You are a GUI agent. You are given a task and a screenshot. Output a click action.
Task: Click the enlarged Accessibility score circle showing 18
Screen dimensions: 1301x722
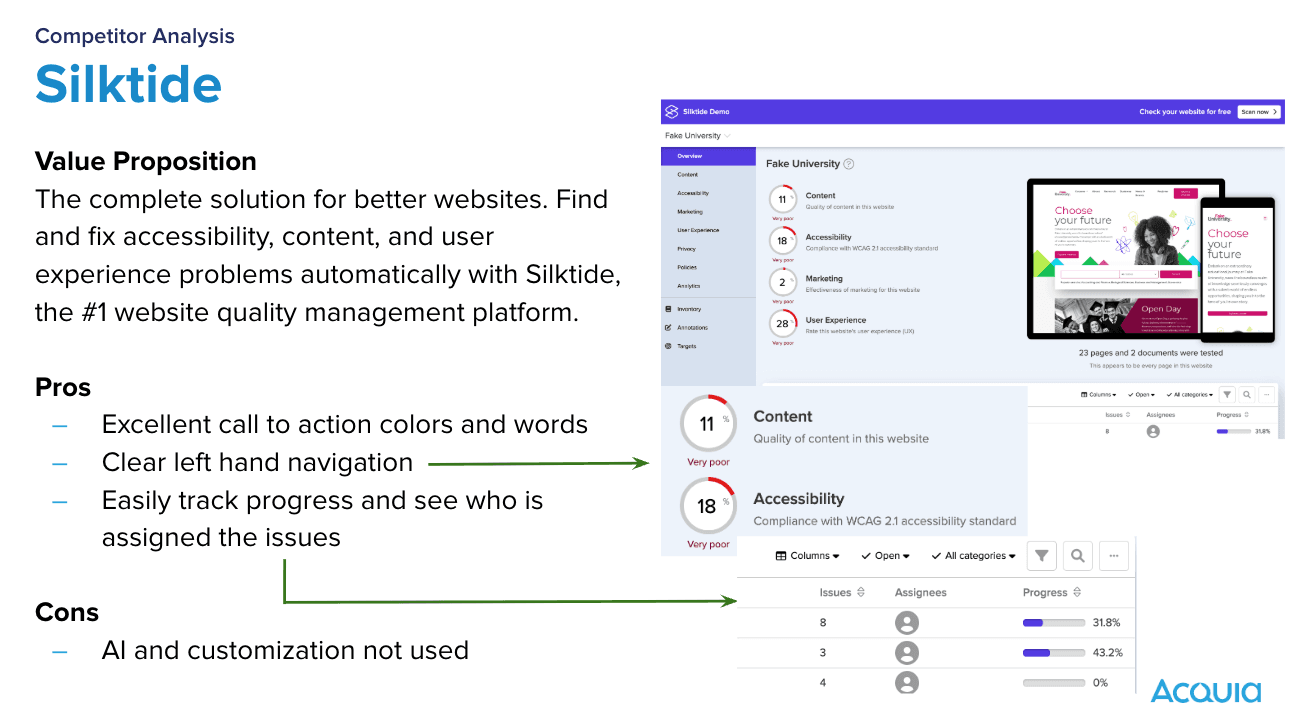[708, 506]
